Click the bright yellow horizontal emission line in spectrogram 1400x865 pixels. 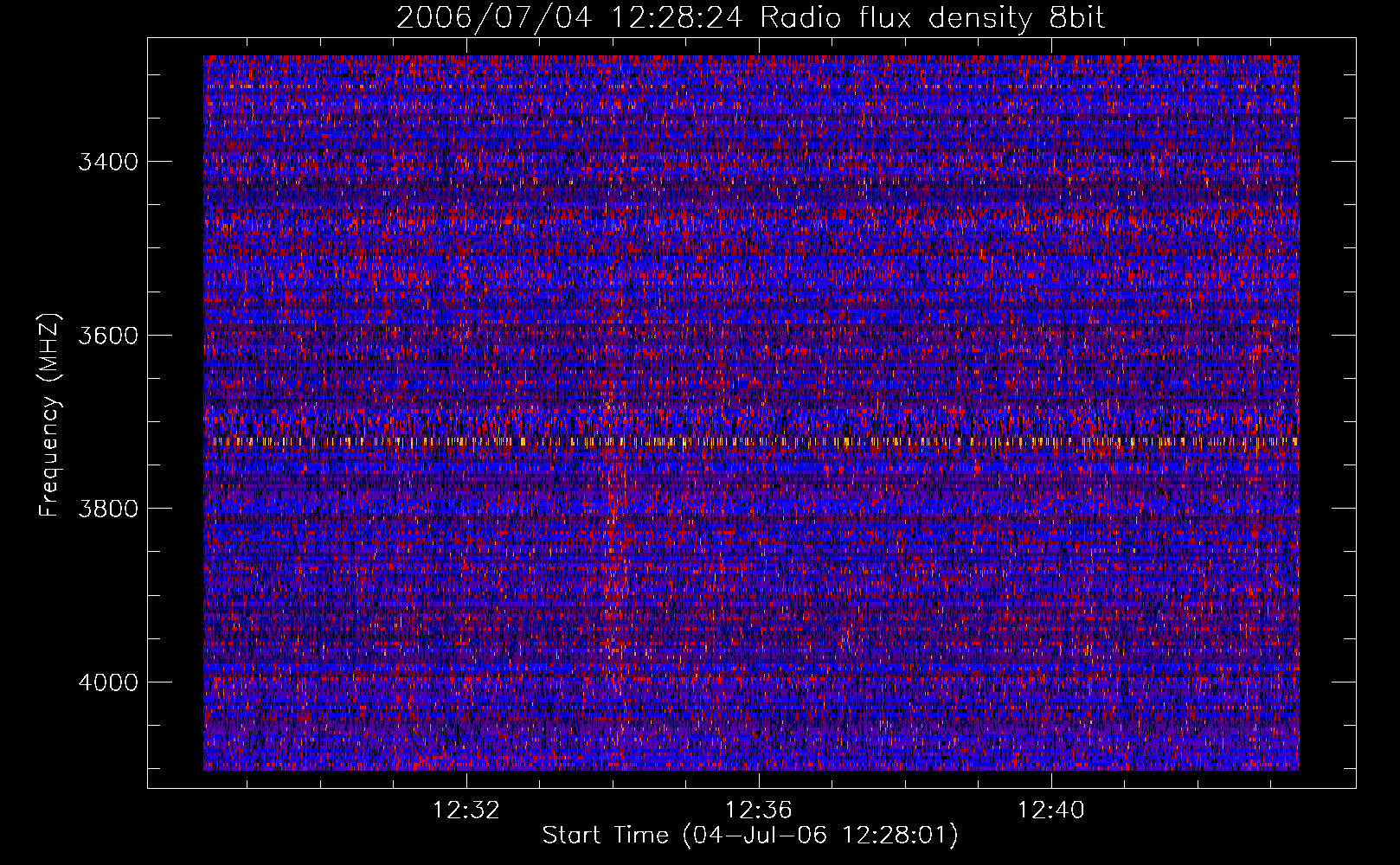(751, 441)
